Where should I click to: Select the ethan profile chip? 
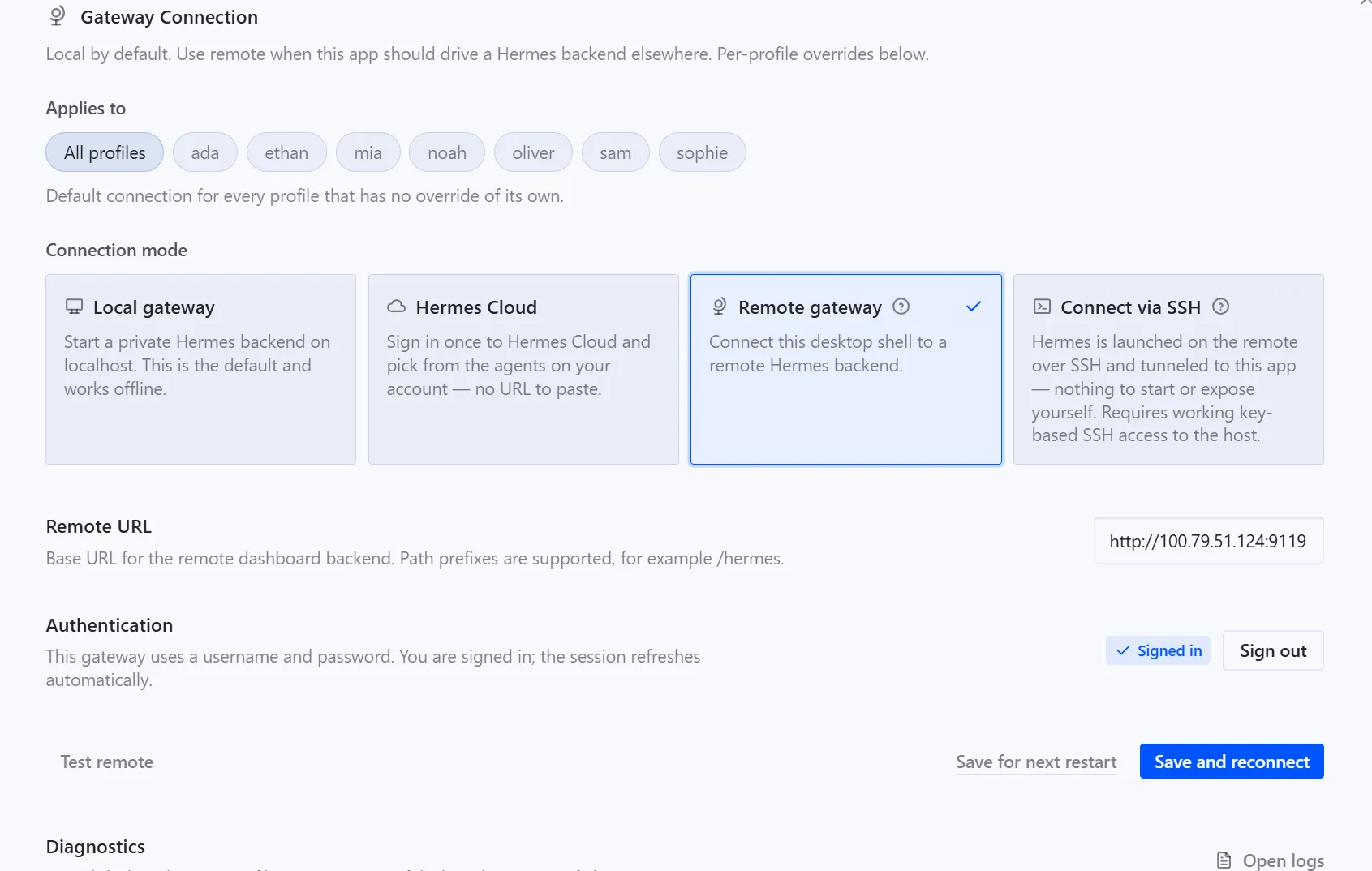[286, 152]
